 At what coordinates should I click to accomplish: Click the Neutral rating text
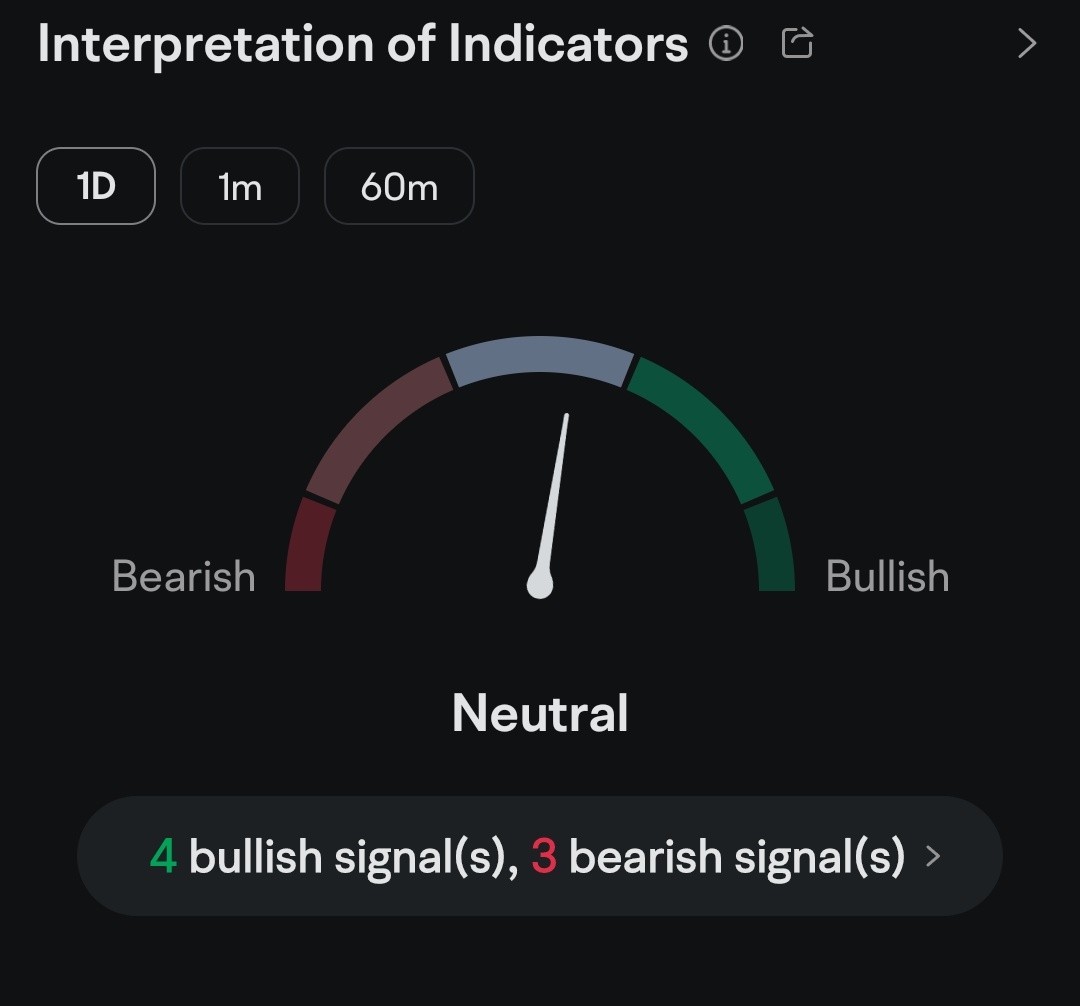540,714
